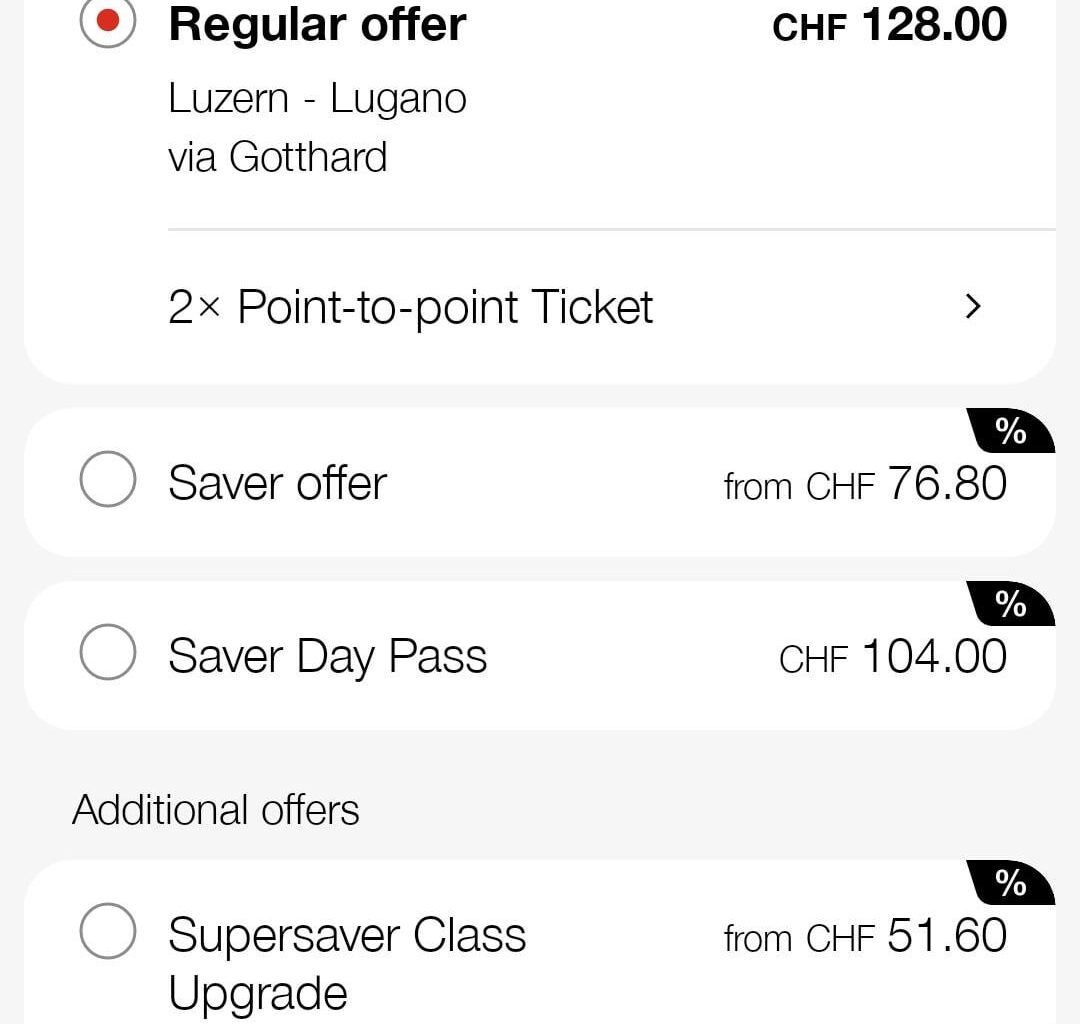Screen dimensions: 1080x1024
Task: Select Supersaver Class Upgrade radio button
Action: (x=108, y=931)
